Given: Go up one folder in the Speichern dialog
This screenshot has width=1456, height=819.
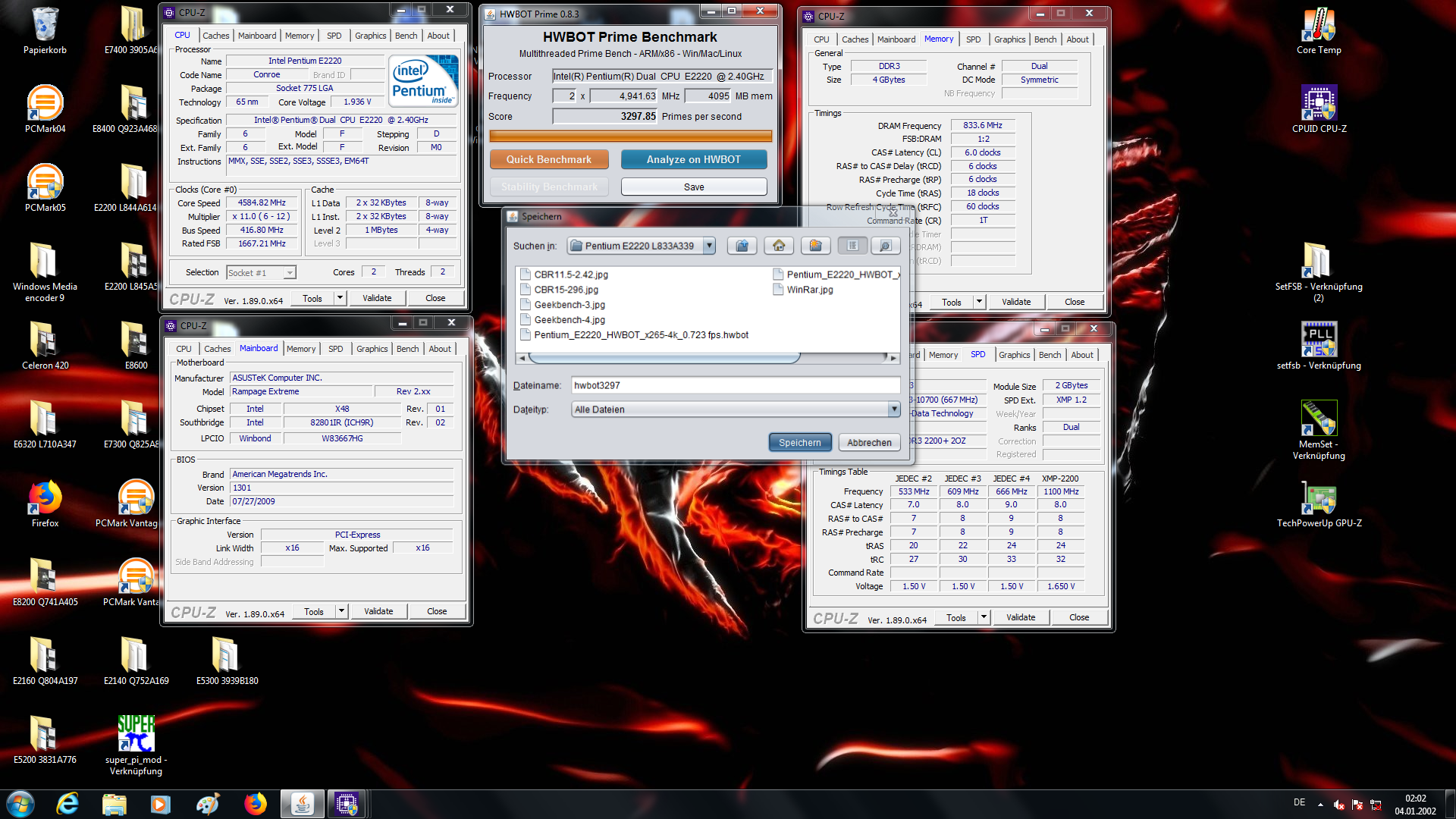Looking at the screenshot, I should 742,246.
